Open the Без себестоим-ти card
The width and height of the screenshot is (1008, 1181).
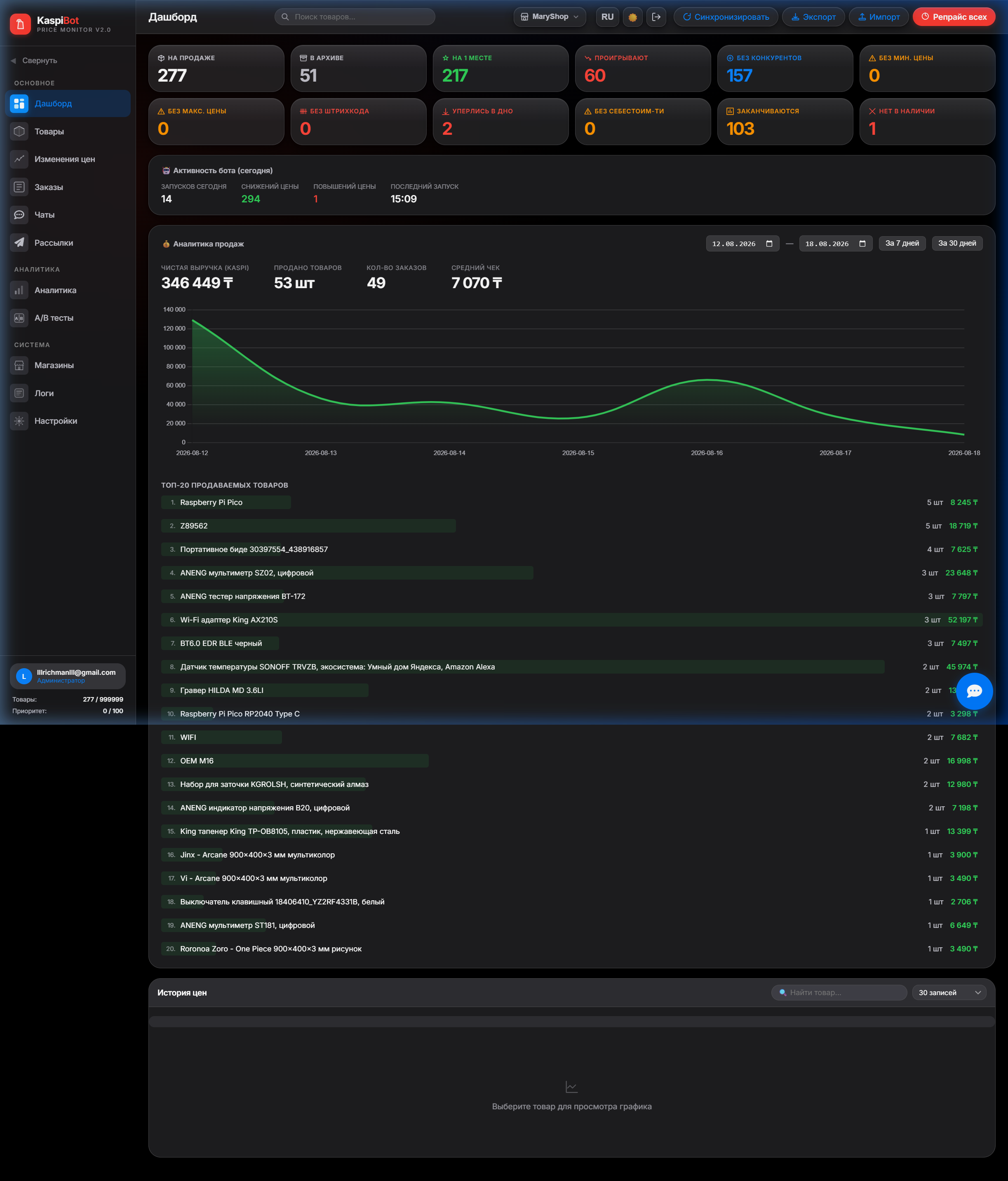pos(643,122)
